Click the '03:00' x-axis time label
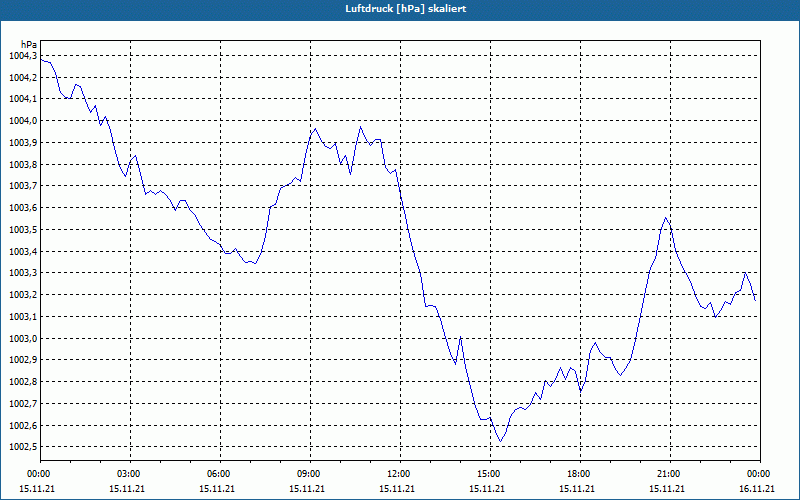800x500 pixels. tap(128, 474)
